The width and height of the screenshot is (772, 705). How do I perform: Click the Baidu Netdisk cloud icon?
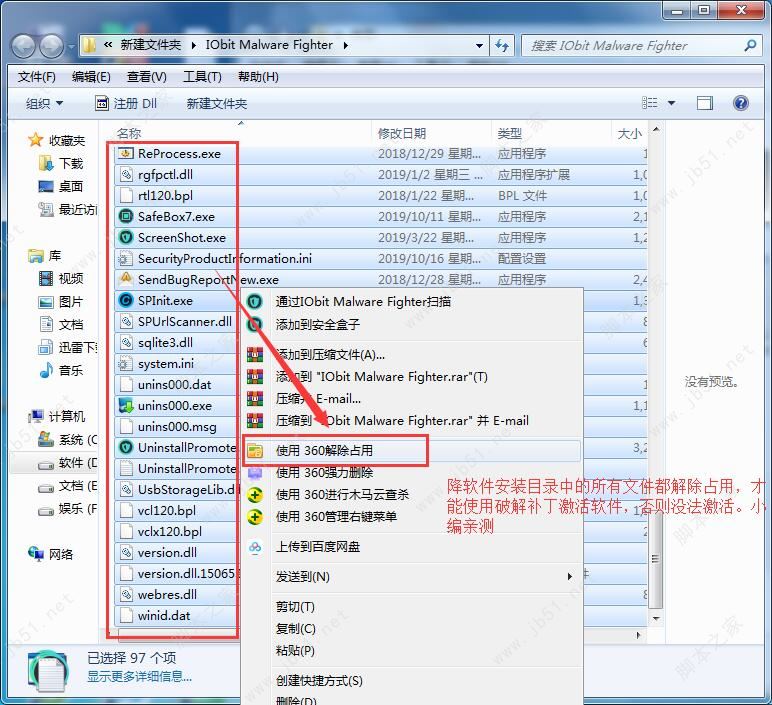[255, 547]
